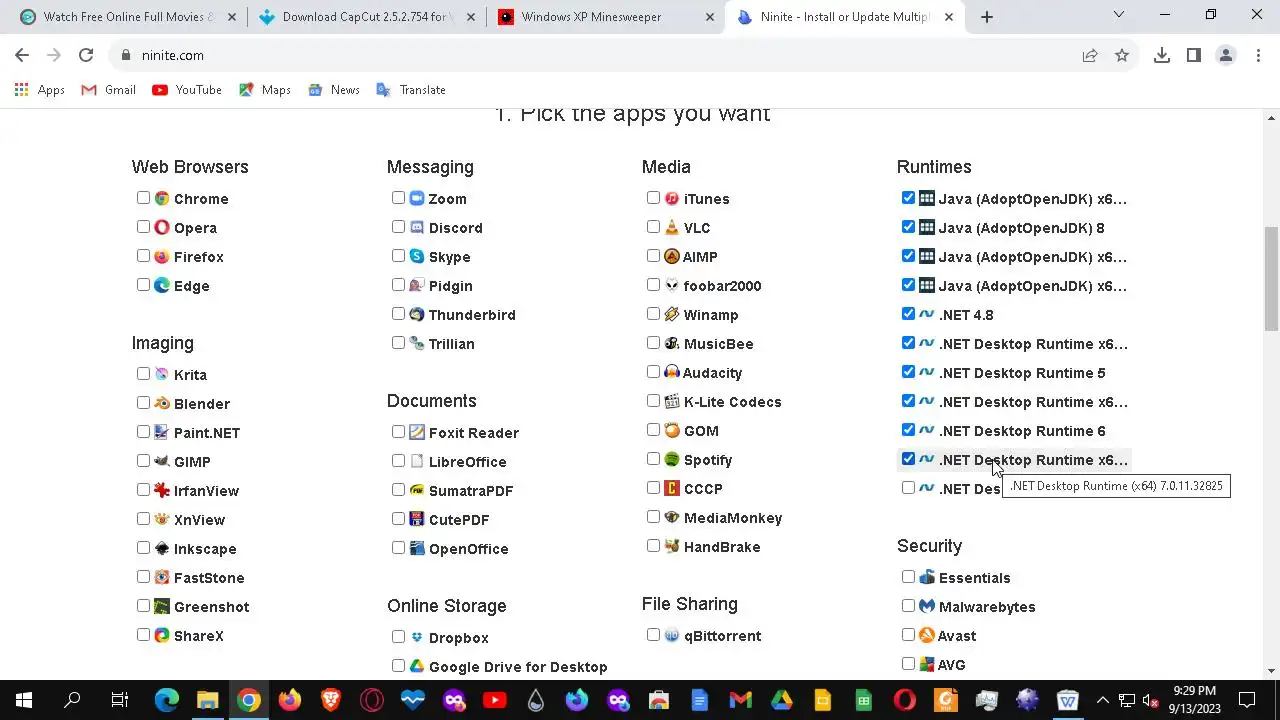Image resolution: width=1280 pixels, height=720 pixels.
Task: Check the VLC checkbox
Action: tap(653, 227)
